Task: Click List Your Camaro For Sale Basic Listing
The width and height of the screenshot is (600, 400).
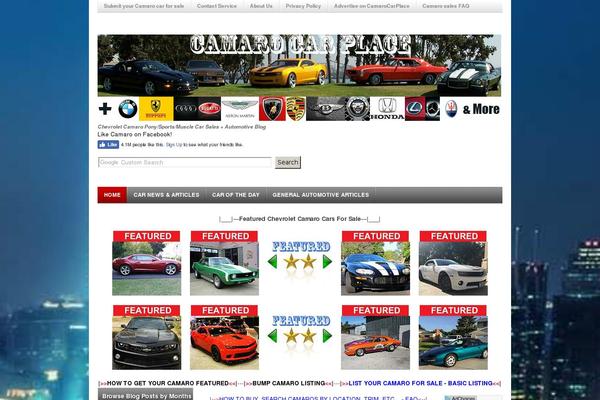Action: click(420, 383)
